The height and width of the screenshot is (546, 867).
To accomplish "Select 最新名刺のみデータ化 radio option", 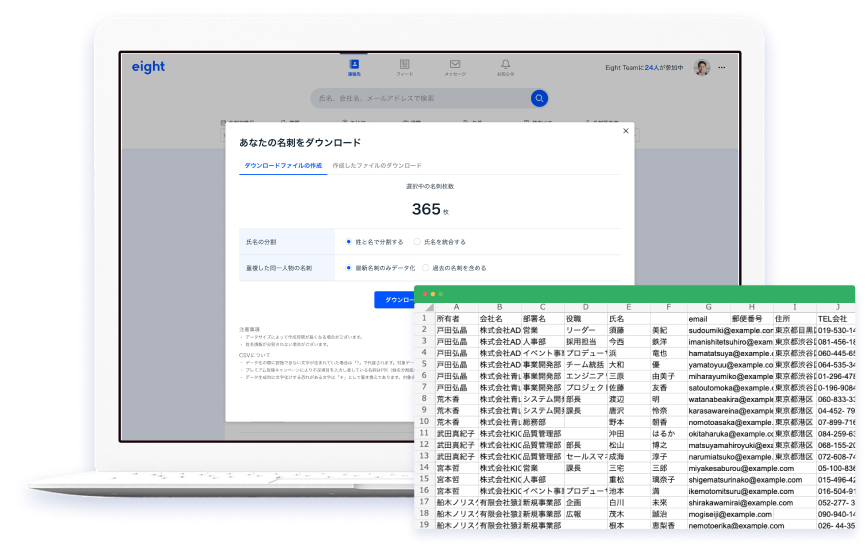I will click(348, 268).
